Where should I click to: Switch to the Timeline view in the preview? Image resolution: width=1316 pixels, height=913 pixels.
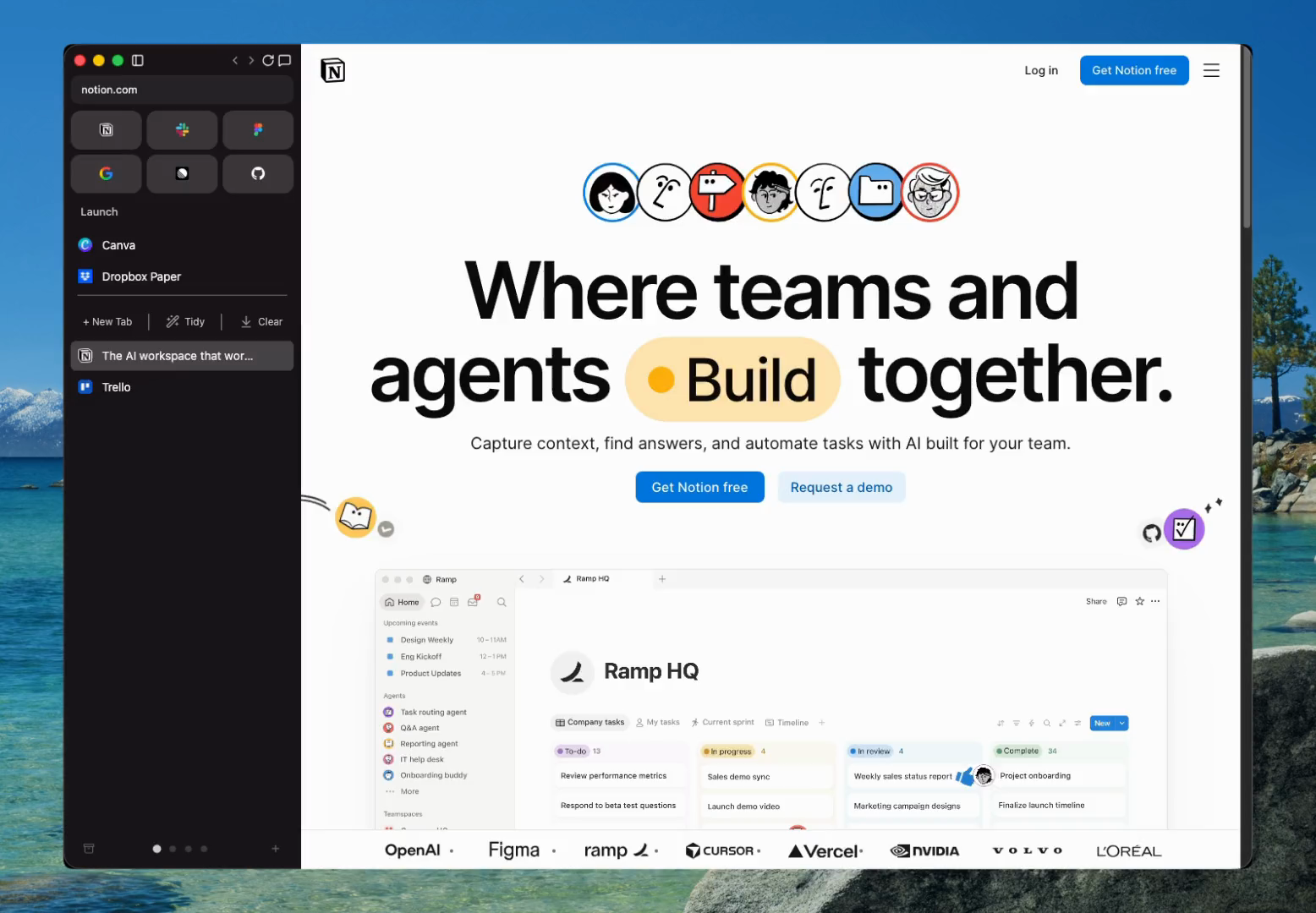[x=787, y=723]
